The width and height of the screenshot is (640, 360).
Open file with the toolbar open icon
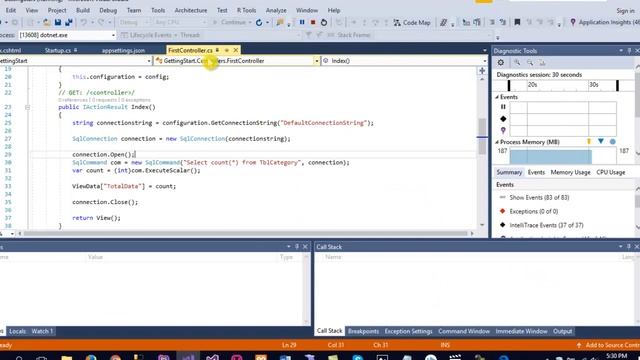[47, 22]
